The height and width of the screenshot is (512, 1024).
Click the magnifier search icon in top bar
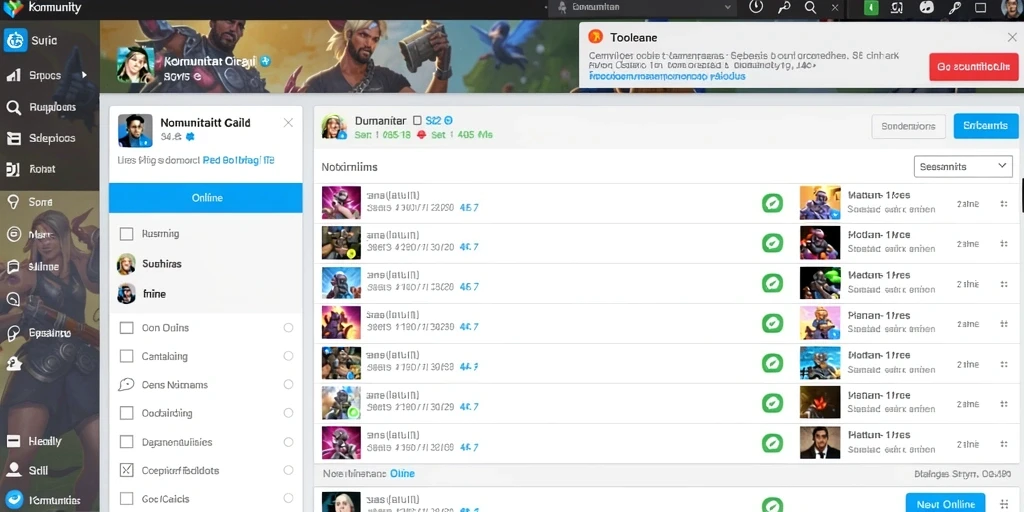[x=810, y=8]
